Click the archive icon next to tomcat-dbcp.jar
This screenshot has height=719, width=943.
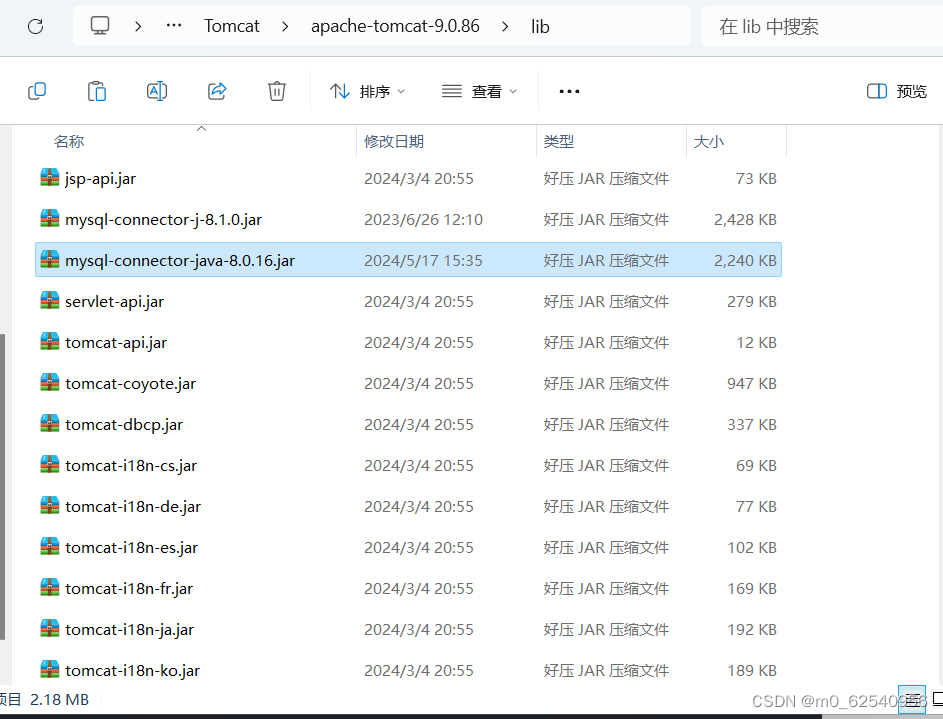pos(49,424)
